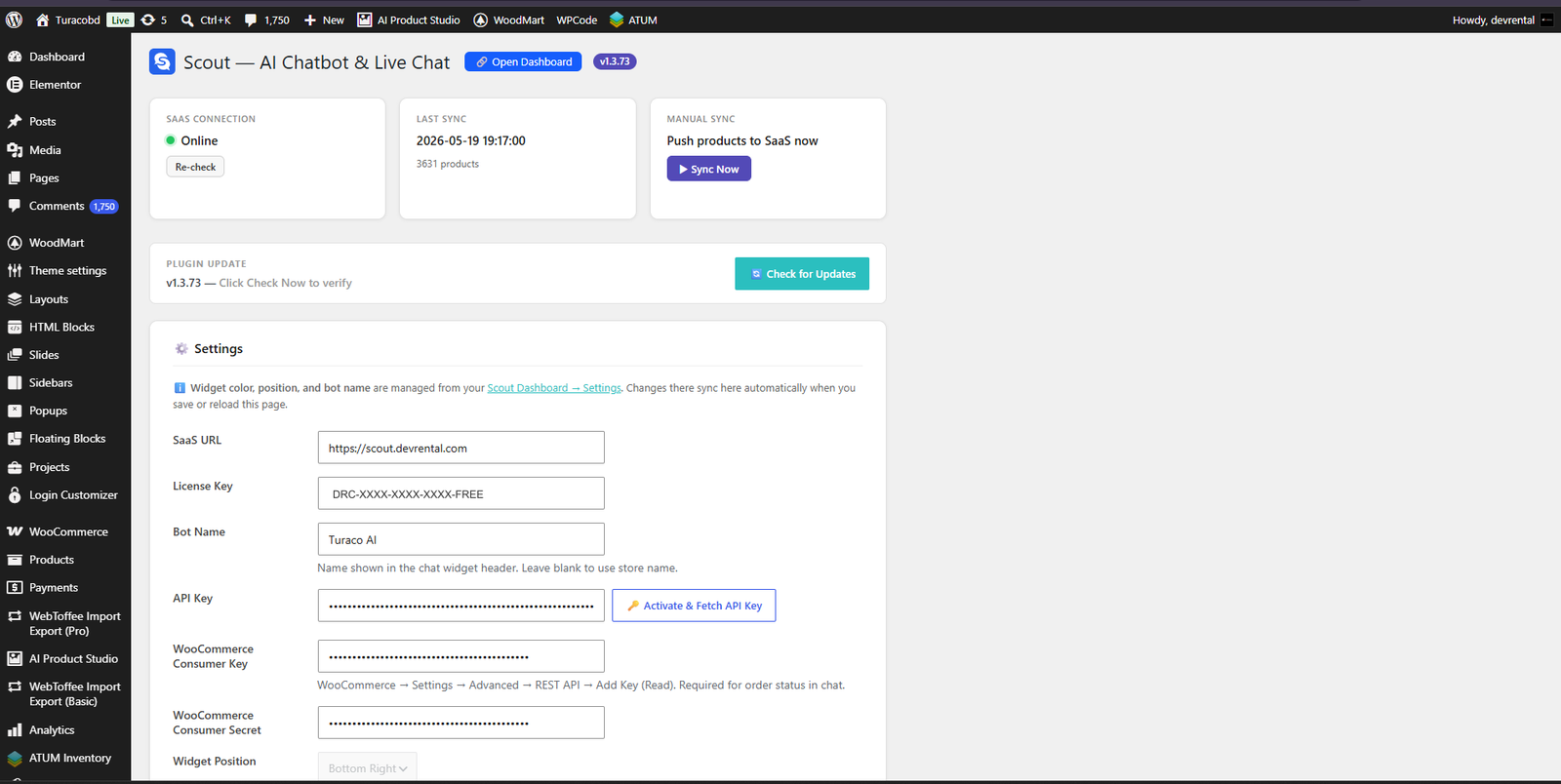Image resolution: width=1561 pixels, height=784 pixels.
Task: Click the Theme settings sliders icon
Action: (x=15, y=271)
